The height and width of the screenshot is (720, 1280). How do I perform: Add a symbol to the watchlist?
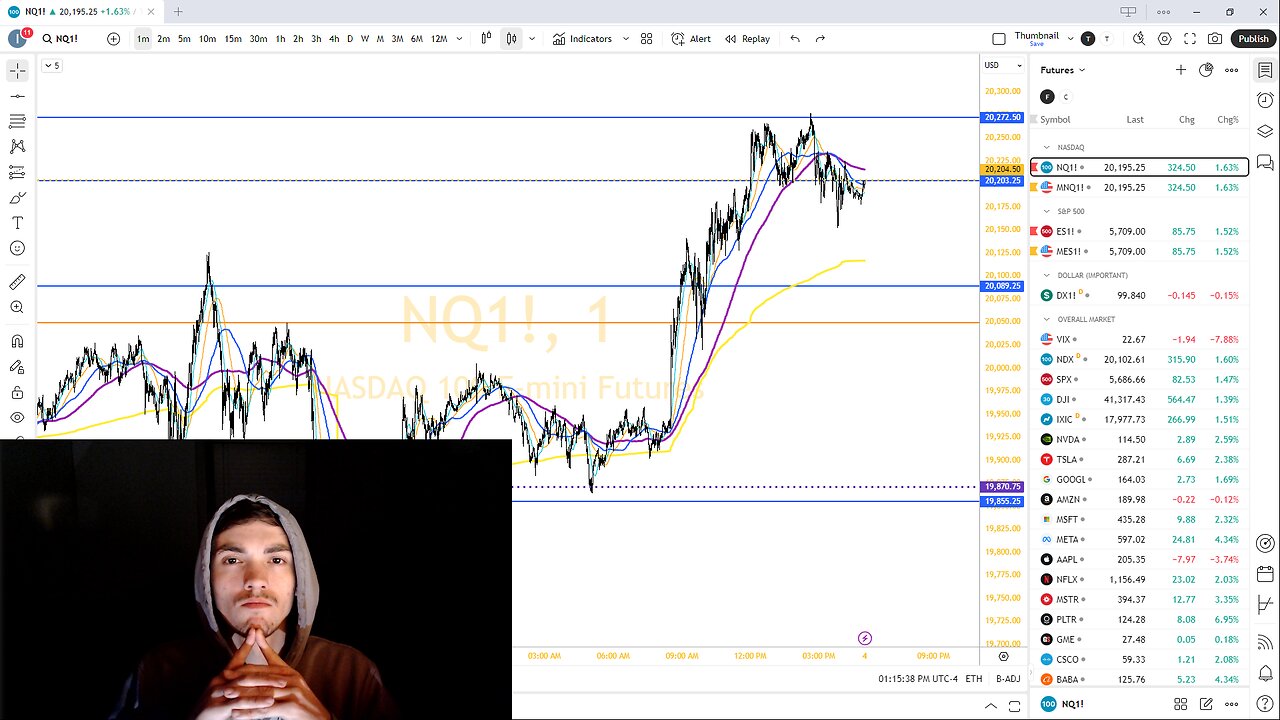click(1181, 70)
